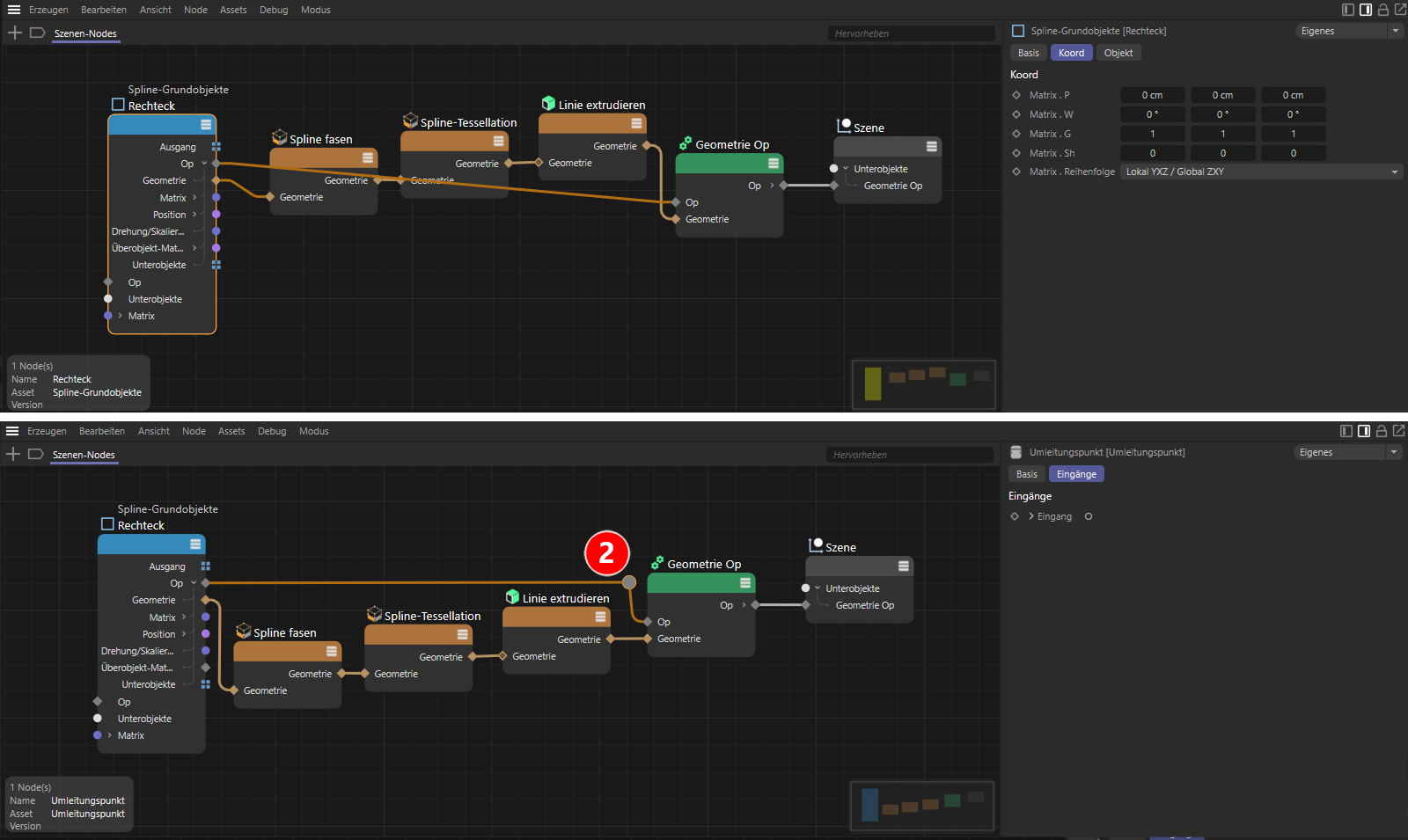Image resolution: width=1408 pixels, height=840 pixels.
Task: Open the Eigenes dropdown in the Umleitungspunkt panel
Action: click(1348, 452)
